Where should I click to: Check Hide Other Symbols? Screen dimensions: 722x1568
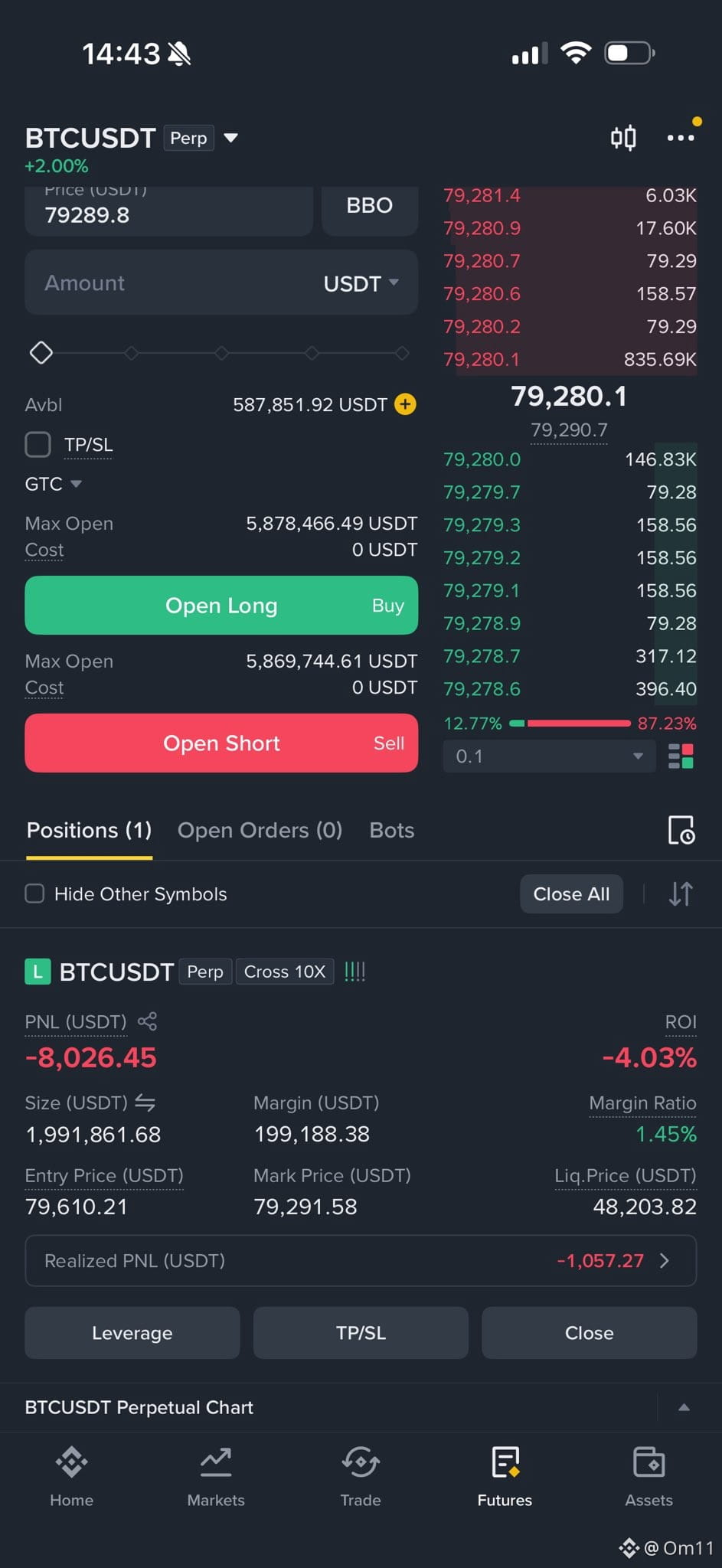pos(34,893)
